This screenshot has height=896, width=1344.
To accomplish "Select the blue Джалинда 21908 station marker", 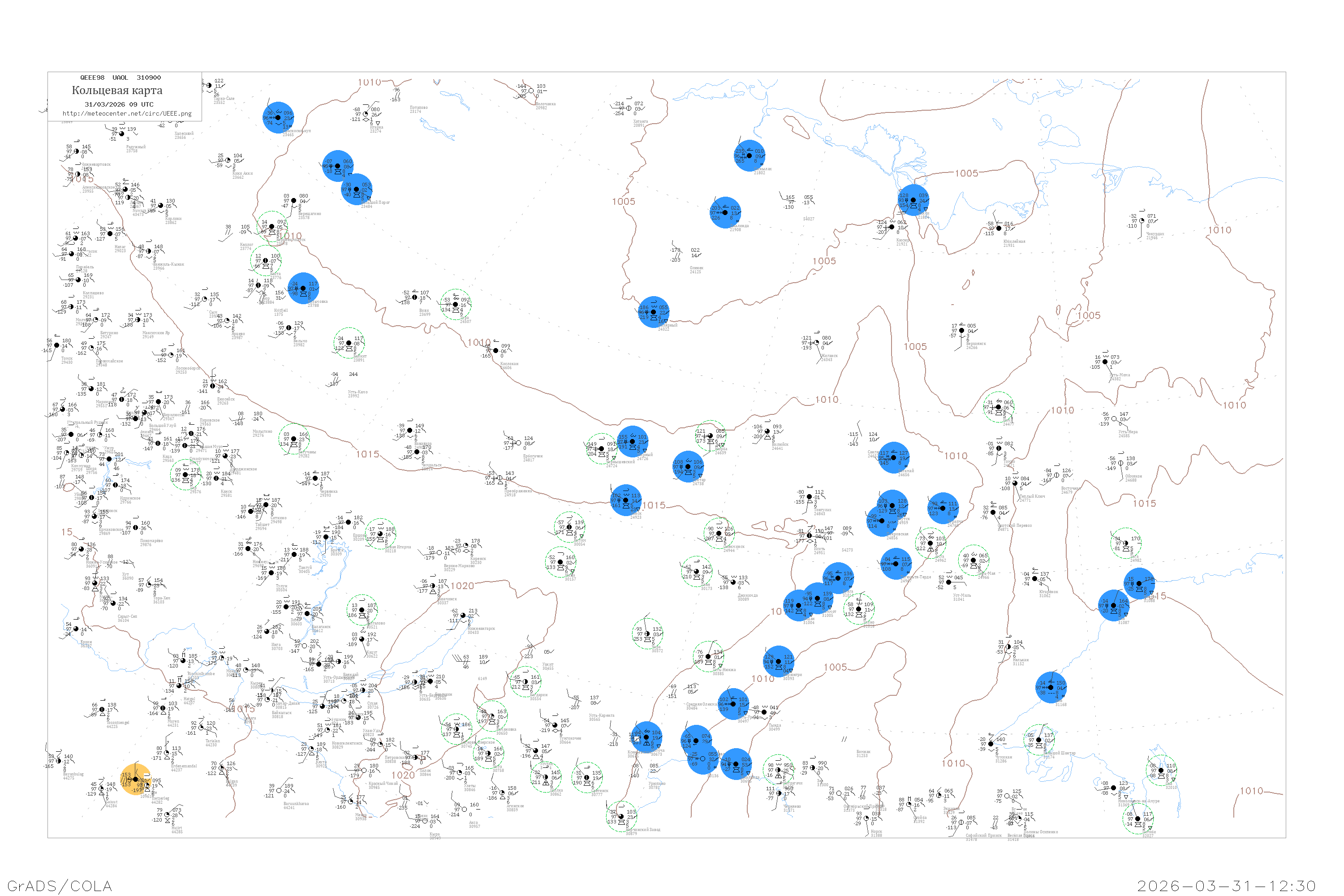I will tap(725, 212).
